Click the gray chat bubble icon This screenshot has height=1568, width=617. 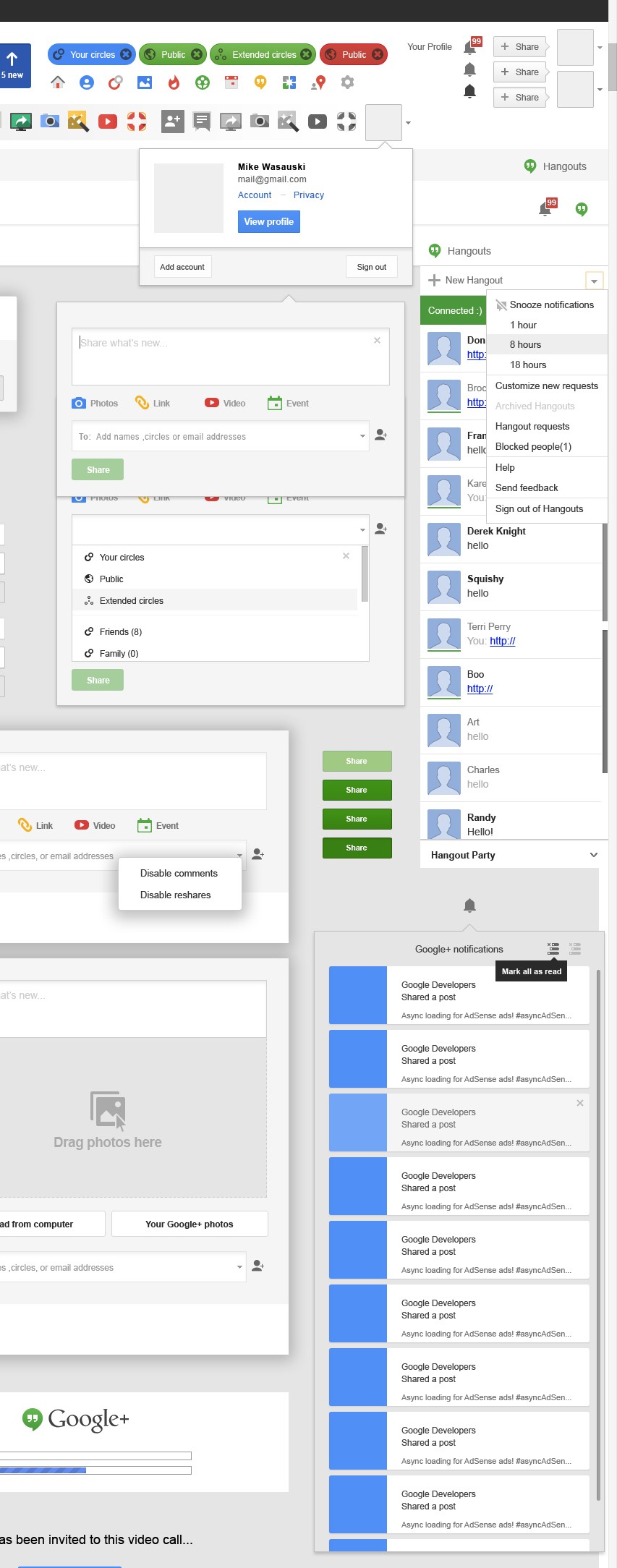[202, 122]
